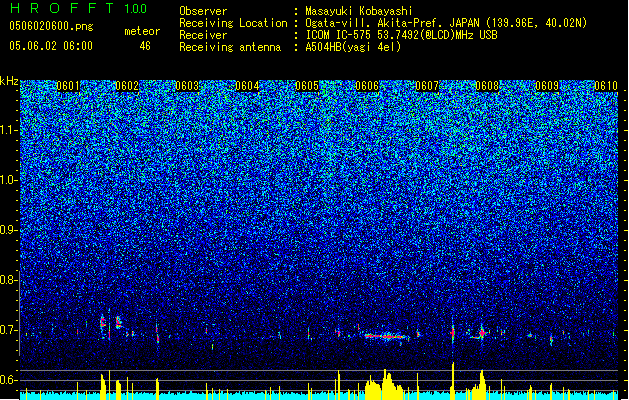
Task: Click the 1.1 frequency axis label
Action: [x=9, y=130]
